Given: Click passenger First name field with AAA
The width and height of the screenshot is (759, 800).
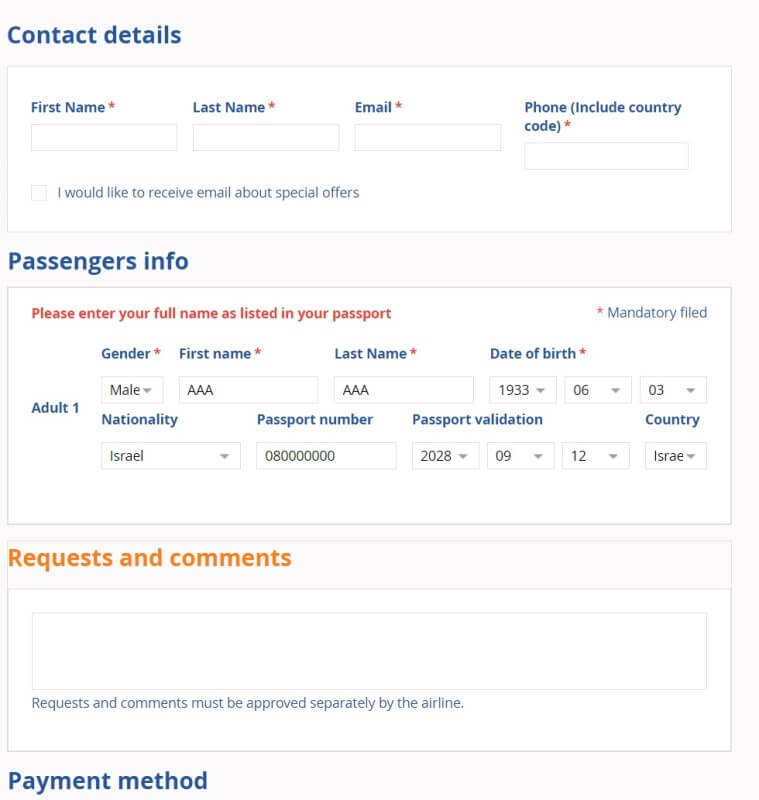Looking at the screenshot, I should (248, 390).
